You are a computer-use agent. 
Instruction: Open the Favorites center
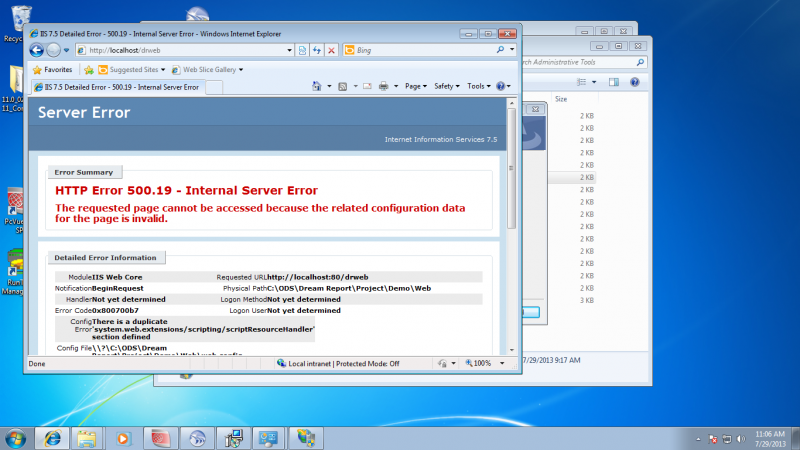[52, 69]
